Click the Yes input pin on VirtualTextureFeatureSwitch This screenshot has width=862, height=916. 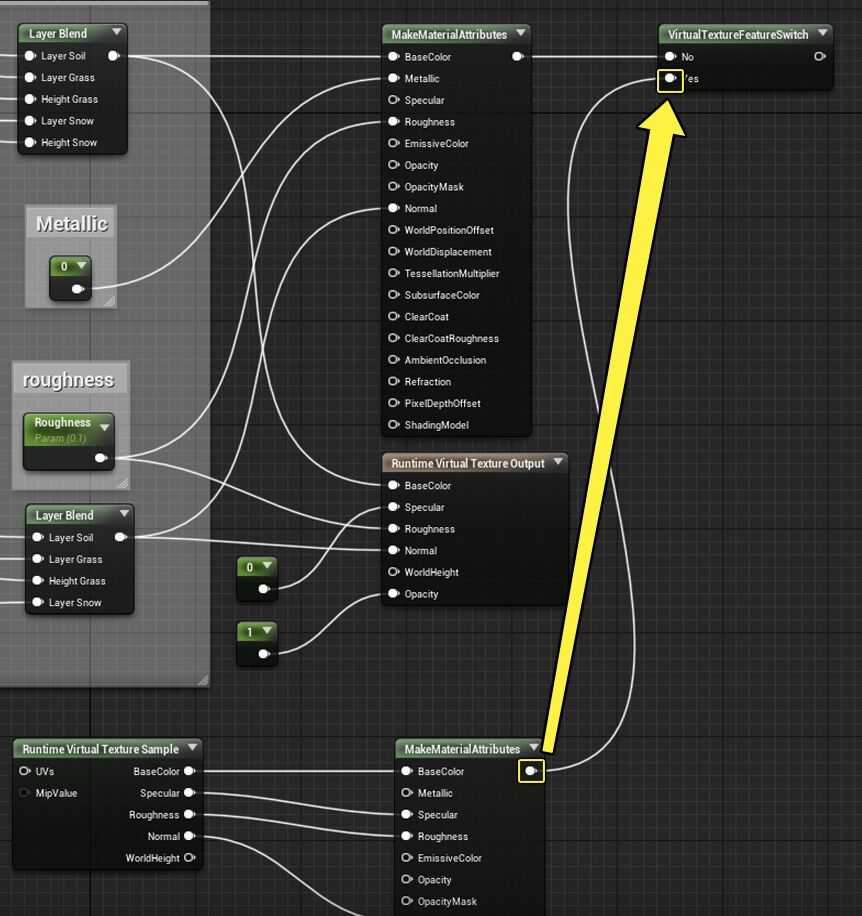[670, 79]
